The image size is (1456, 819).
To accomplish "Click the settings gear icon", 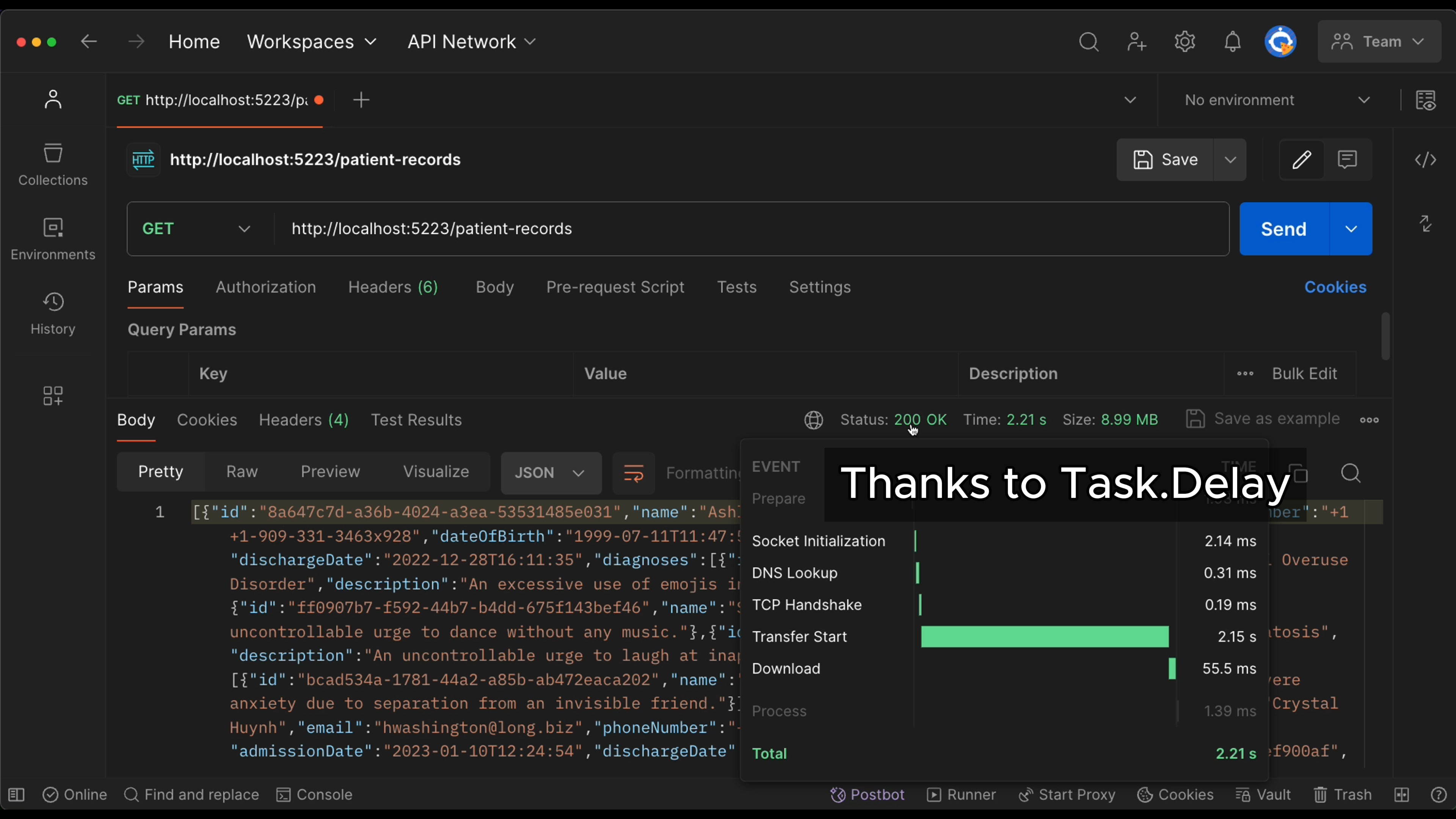I will point(1184,42).
